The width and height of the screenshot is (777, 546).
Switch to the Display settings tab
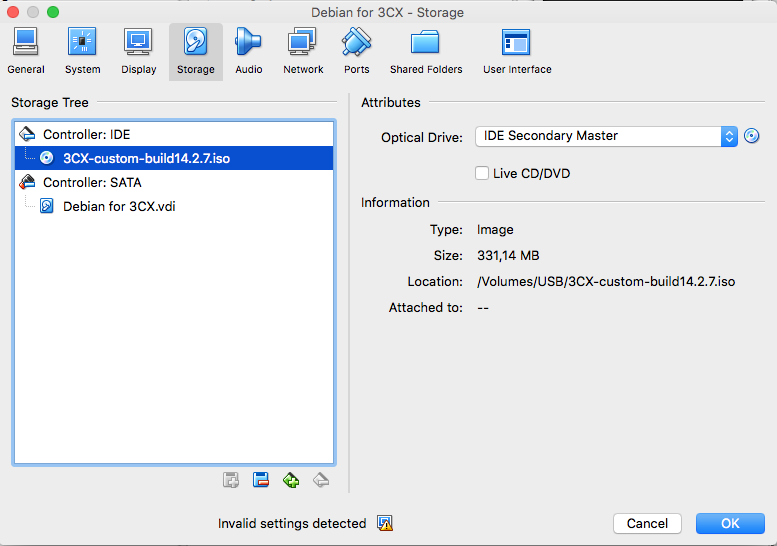pyautogui.click(x=138, y=52)
